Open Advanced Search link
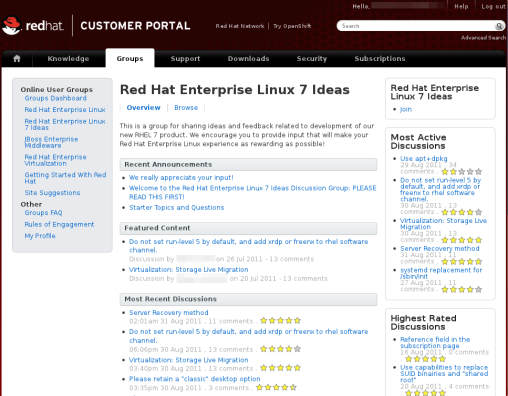The image size is (508, 396). (483, 38)
